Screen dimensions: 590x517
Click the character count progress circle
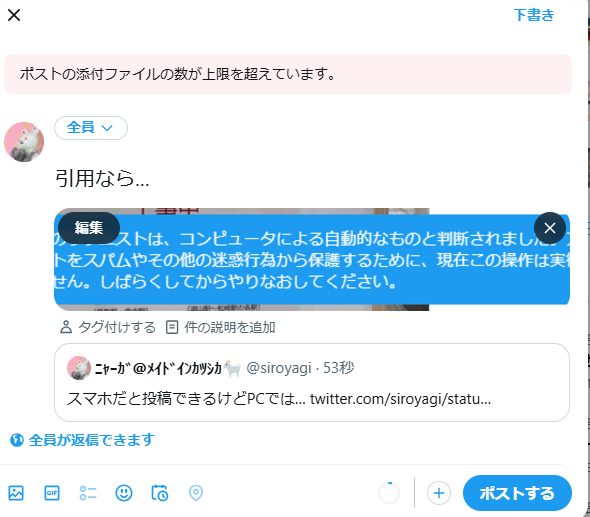pos(389,493)
